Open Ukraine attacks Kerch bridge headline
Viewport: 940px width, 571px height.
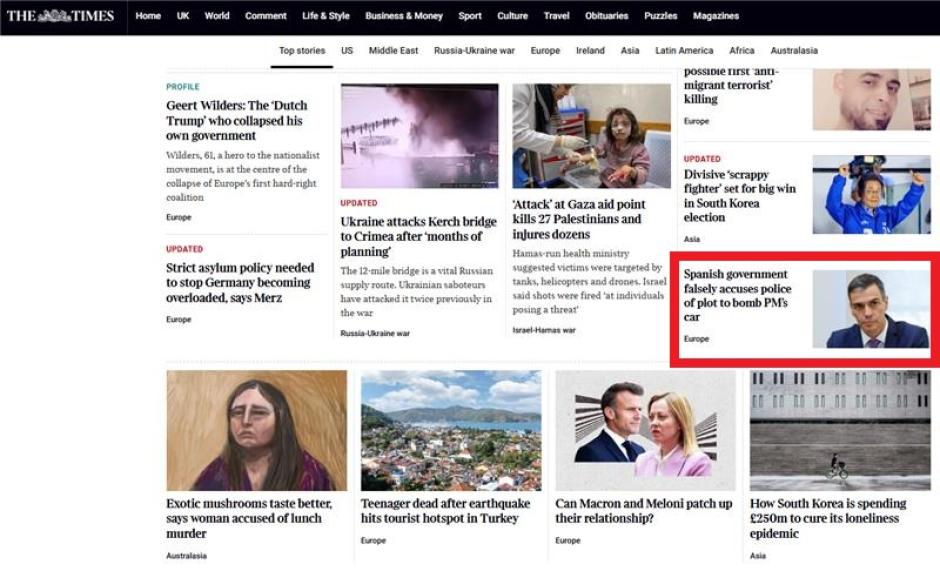pos(418,236)
